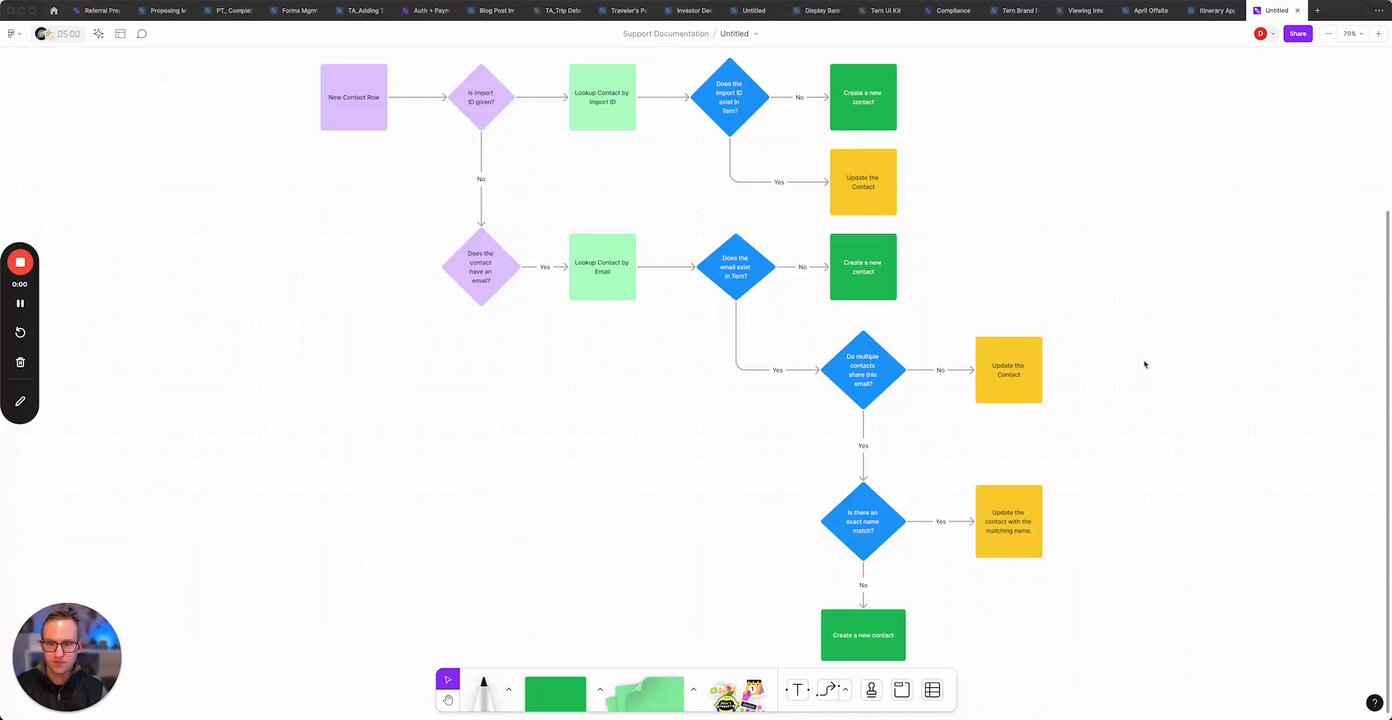Select 'Does the email exist in Tern?' diamond
The image size is (1392, 720).
pyautogui.click(x=735, y=267)
